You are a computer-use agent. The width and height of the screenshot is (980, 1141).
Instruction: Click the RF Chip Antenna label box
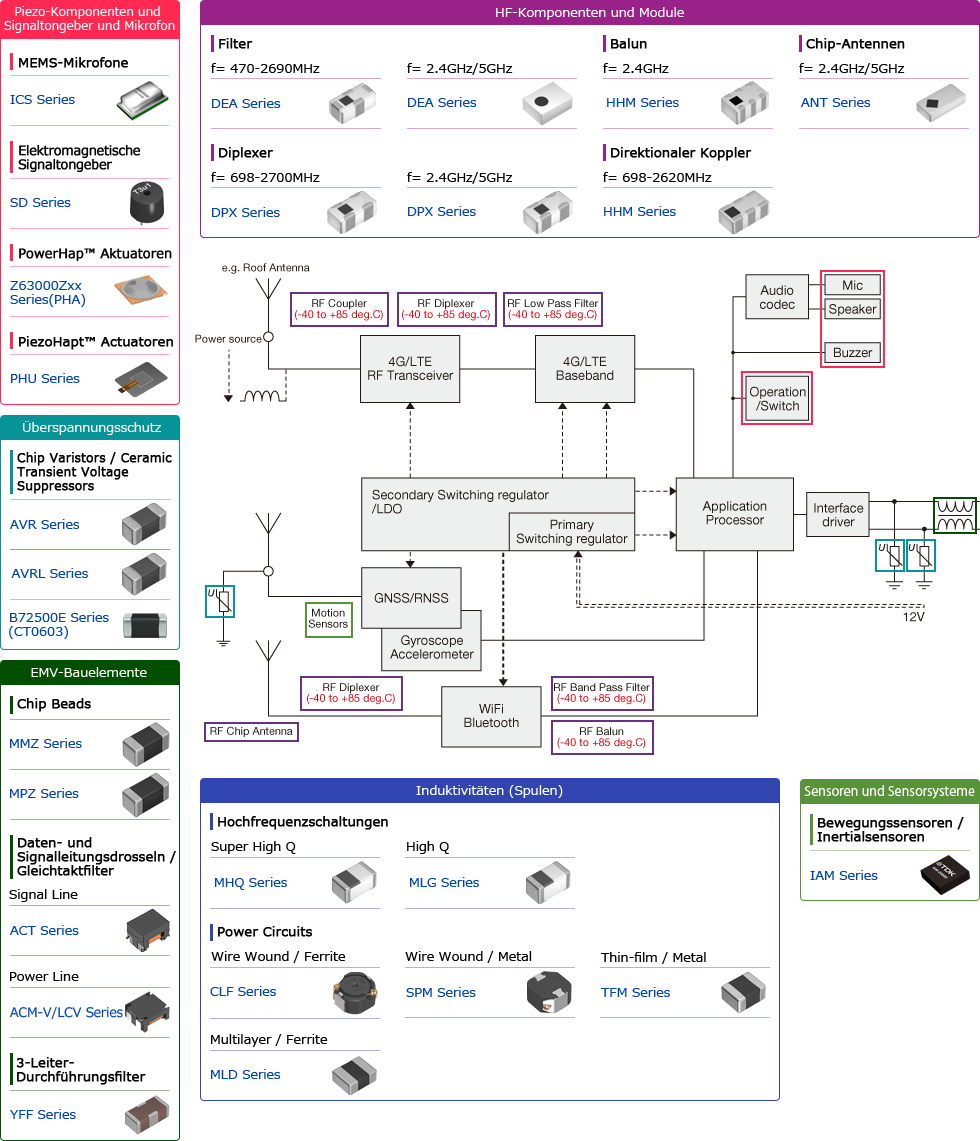point(251,731)
